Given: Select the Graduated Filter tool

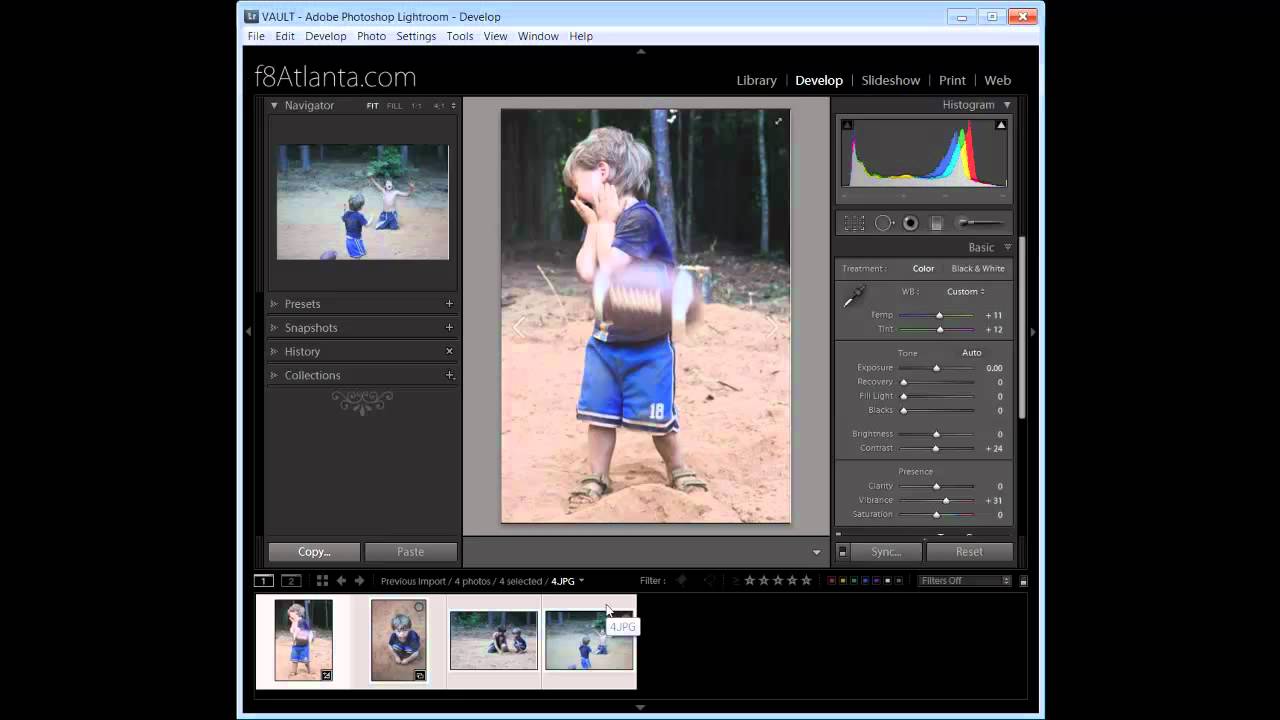Looking at the screenshot, I should pyautogui.click(x=937, y=223).
